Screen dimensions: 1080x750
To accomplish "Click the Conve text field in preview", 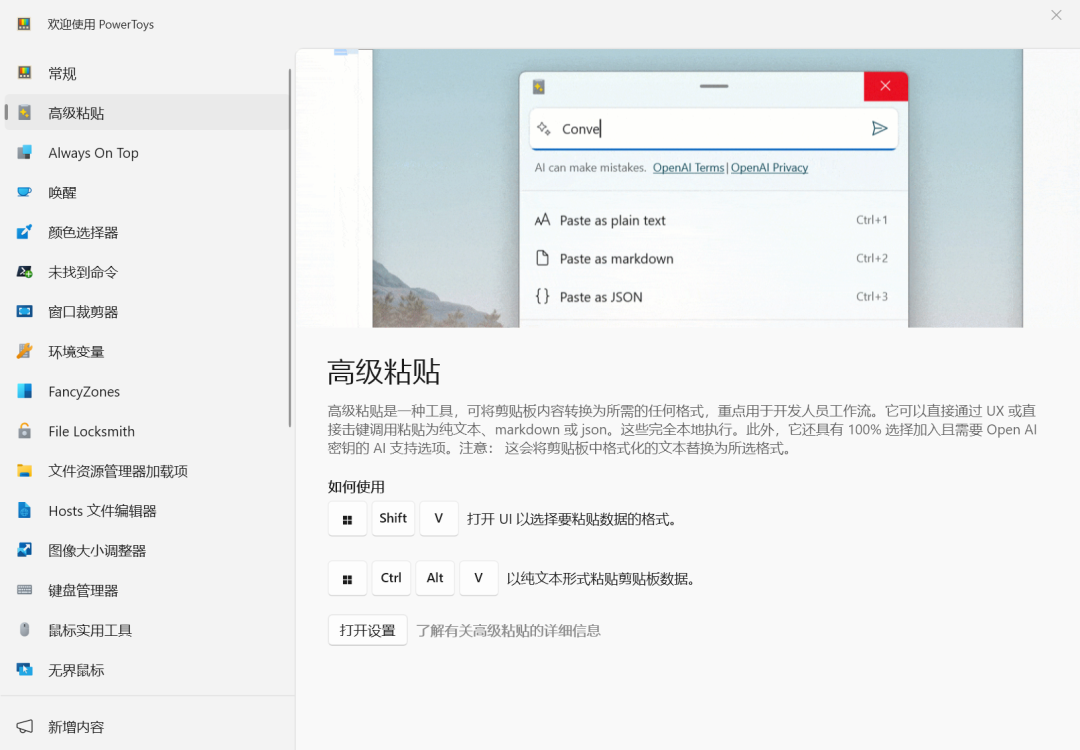I will coord(714,129).
